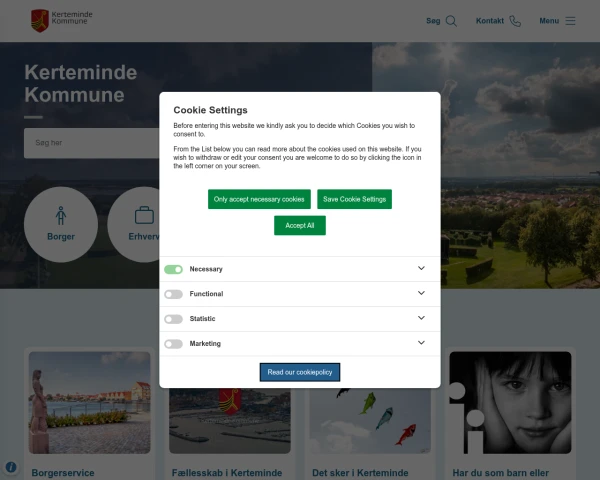This screenshot has height=480, width=600.
Task: Click the cookie info icon in the bottom-left corner
Action: coord(11,467)
